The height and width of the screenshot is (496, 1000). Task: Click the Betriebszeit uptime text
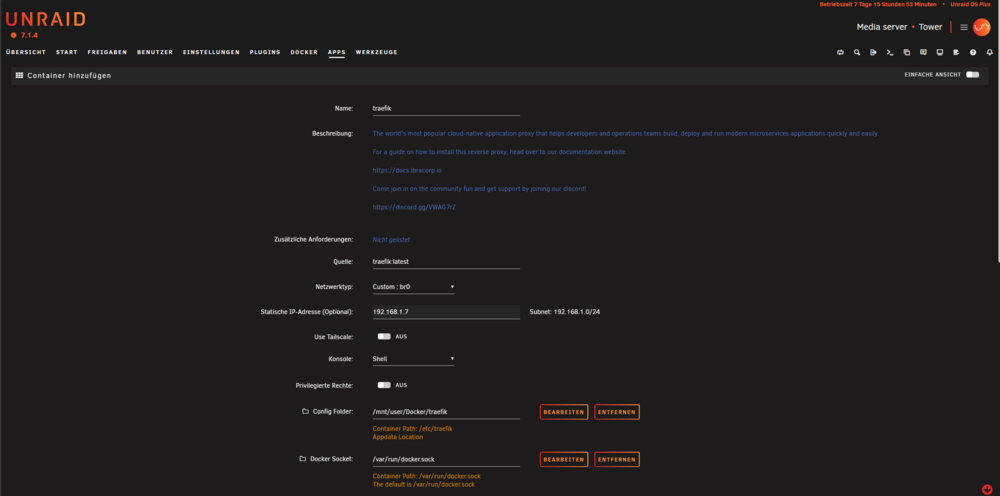point(878,4)
